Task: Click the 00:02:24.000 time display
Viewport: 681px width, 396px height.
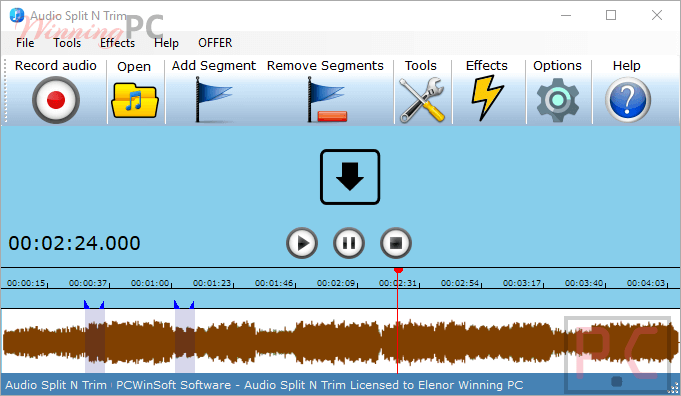Action: [x=74, y=243]
